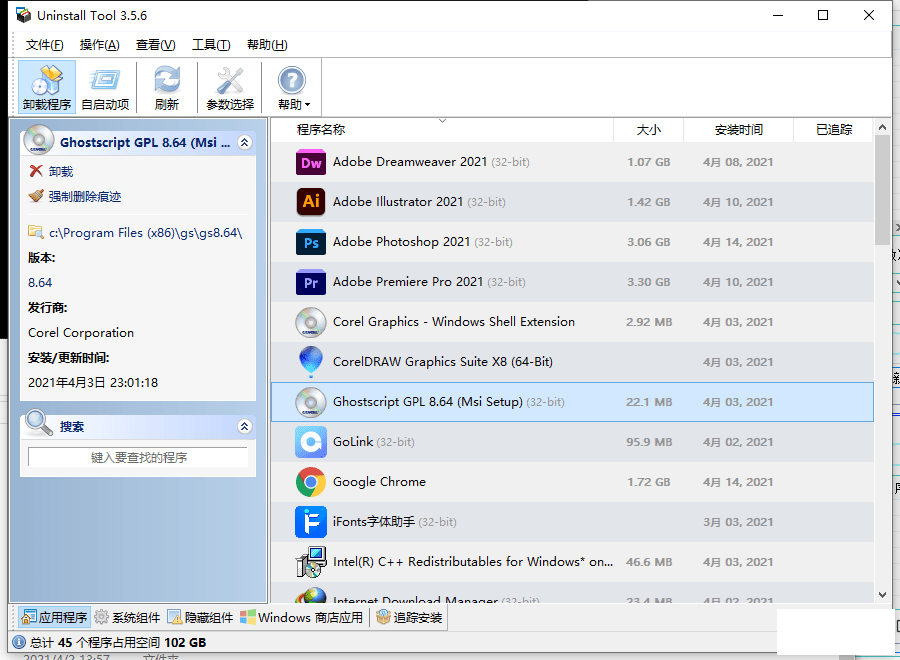900x660 pixels.
Task: Switch to the 隐藏组件 tab
Action: pos(200,618)
